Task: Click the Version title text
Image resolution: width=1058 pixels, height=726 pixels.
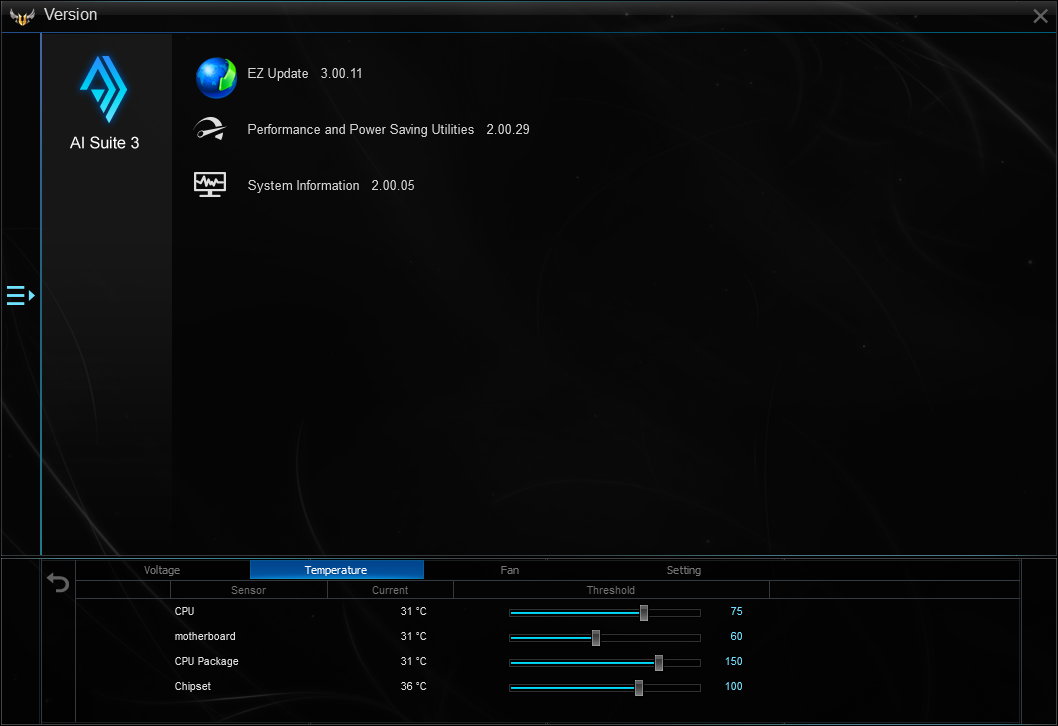Action: tap(71, 15)
